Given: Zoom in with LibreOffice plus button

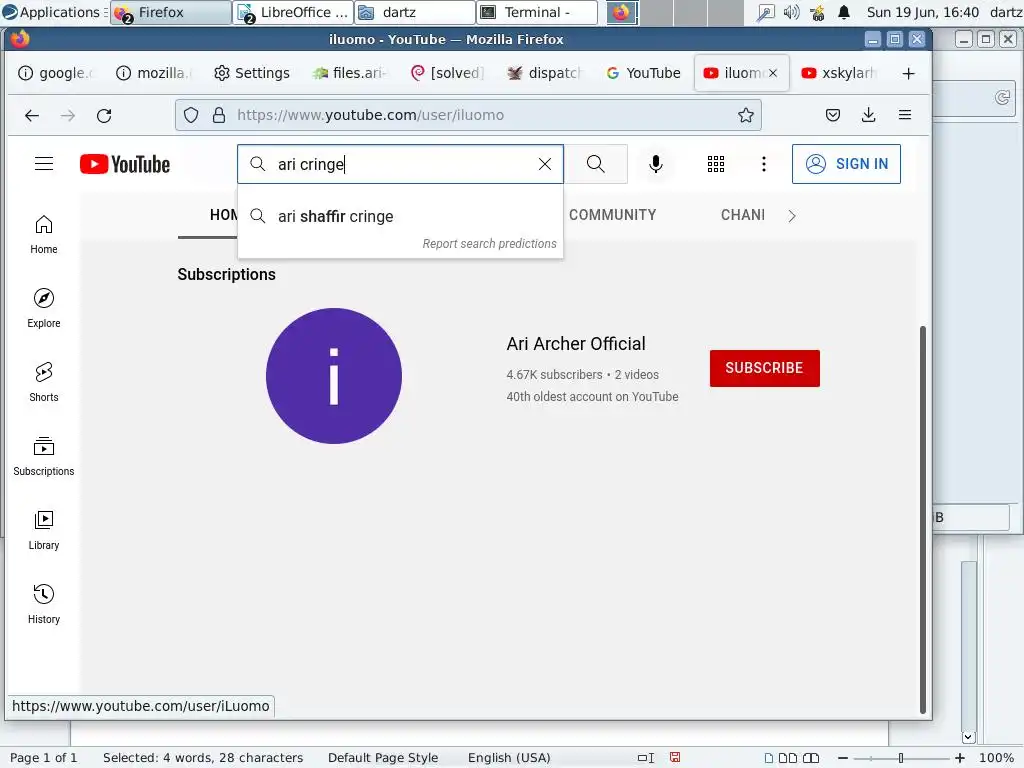Looking at the screenshot, I should pyautogui.click(x=959, y=758).
